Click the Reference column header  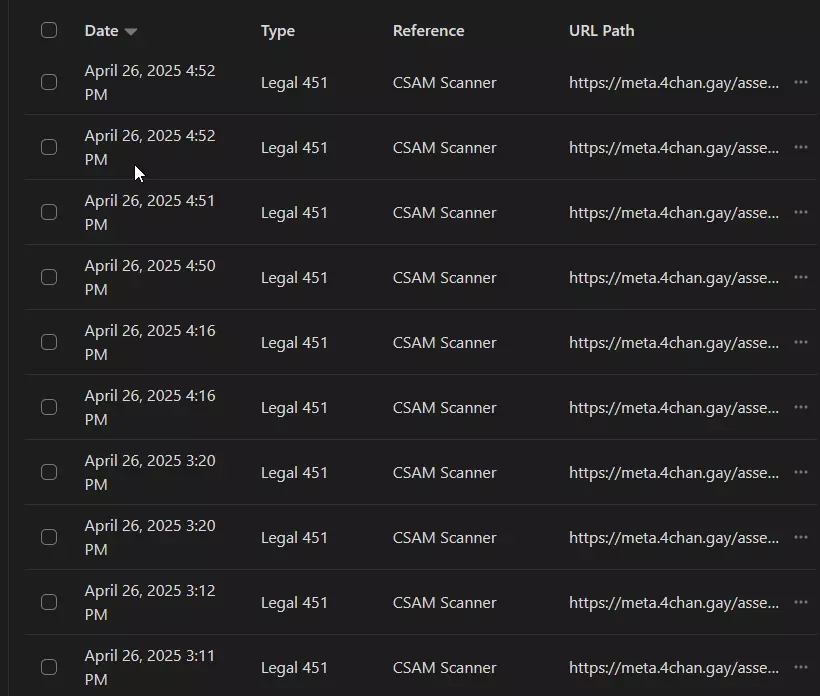pos(428,31)
